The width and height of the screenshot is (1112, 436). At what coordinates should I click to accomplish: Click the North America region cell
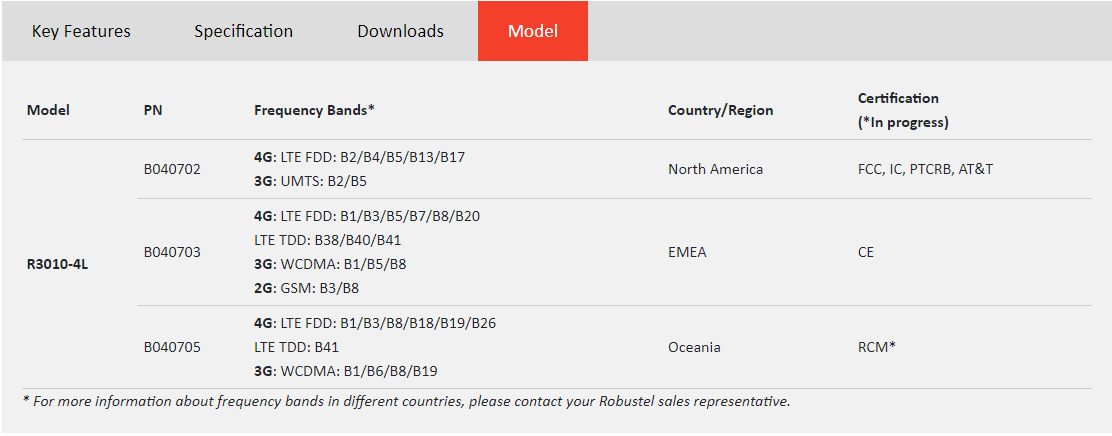716,169
